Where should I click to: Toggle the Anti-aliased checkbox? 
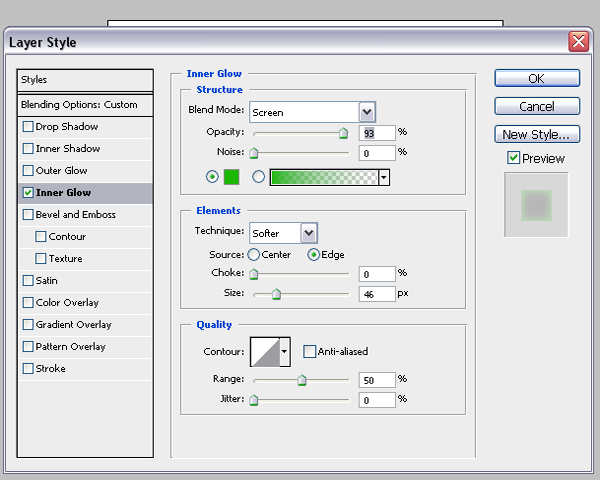click(x=309, y=351)
